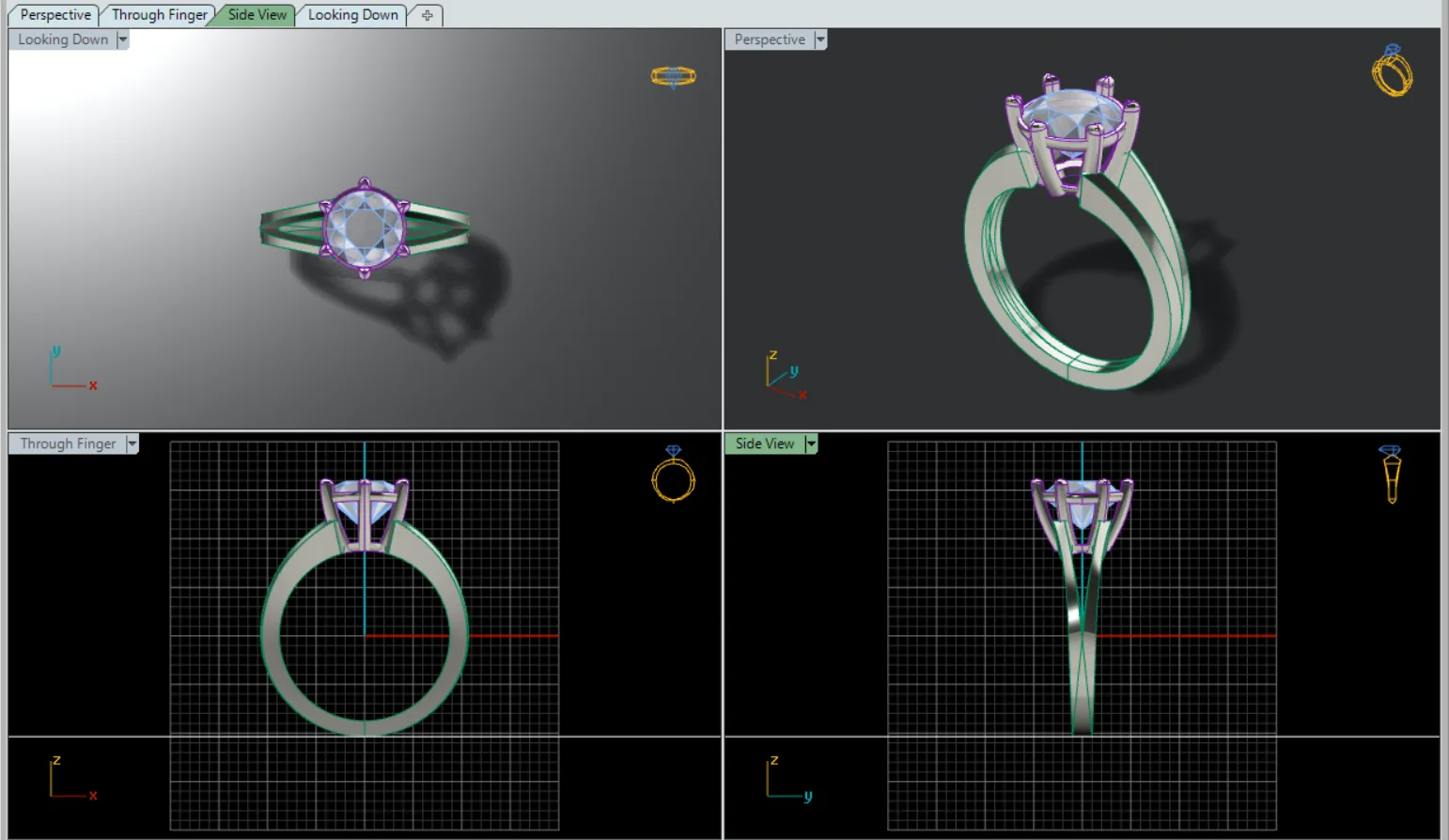Go to the Looking Down tab
Screen dimensions: 1449x840
352,15
